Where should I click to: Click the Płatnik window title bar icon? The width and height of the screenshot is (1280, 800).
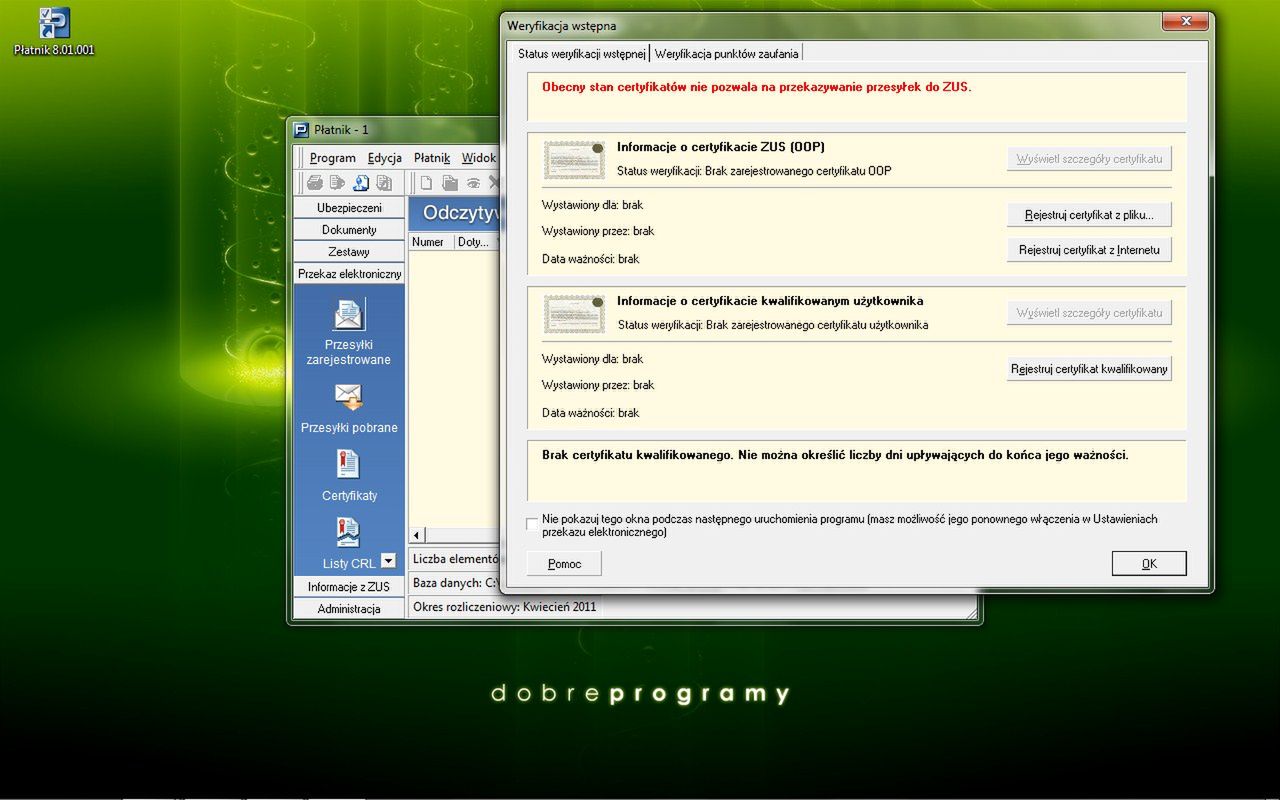(301, 130)
